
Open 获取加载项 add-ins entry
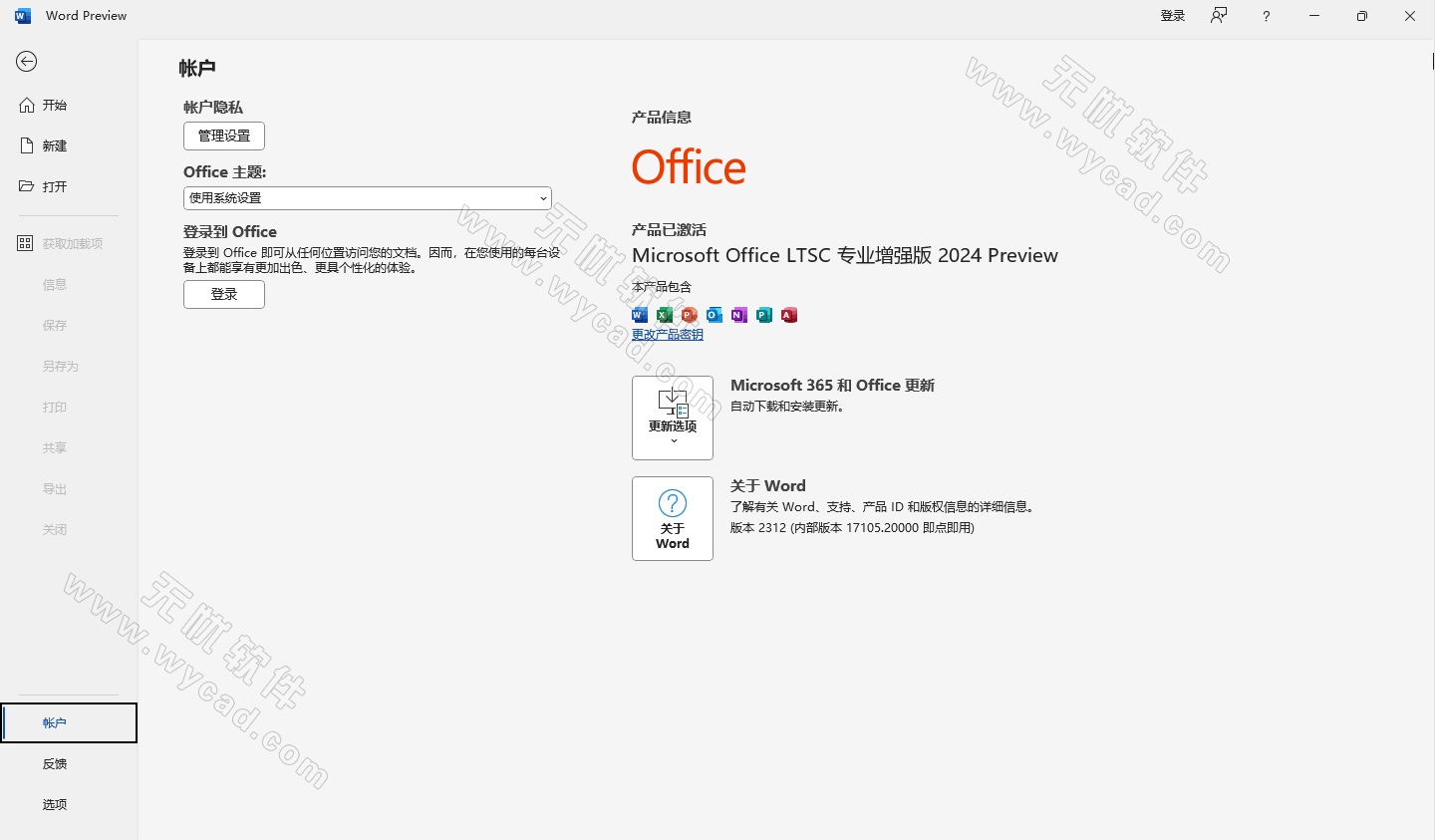click(x=69, y=243)
